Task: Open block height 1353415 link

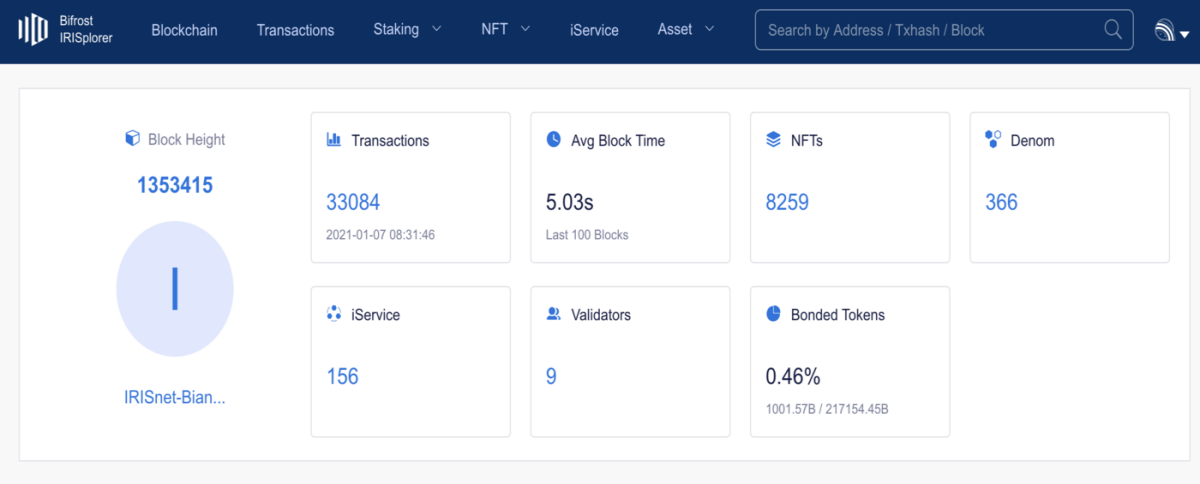Action: pyautogui.click(x=175, y=185)
